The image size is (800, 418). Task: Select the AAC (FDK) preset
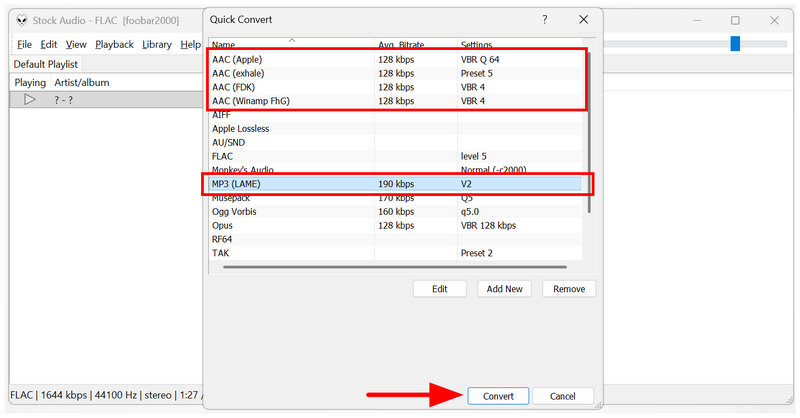click(x=395, y=87)
